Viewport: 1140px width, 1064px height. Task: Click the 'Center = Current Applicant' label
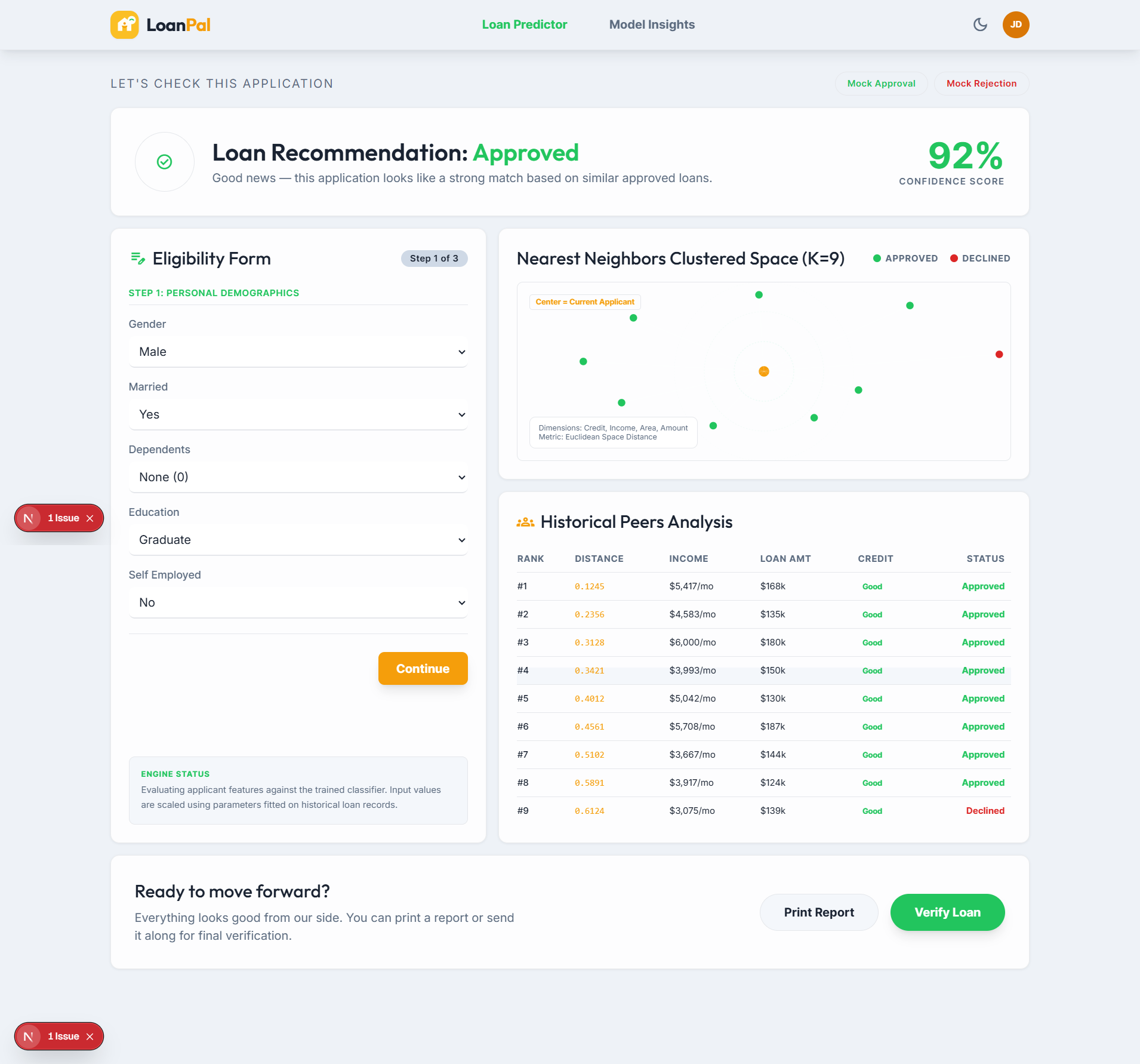tap(585, 302)
